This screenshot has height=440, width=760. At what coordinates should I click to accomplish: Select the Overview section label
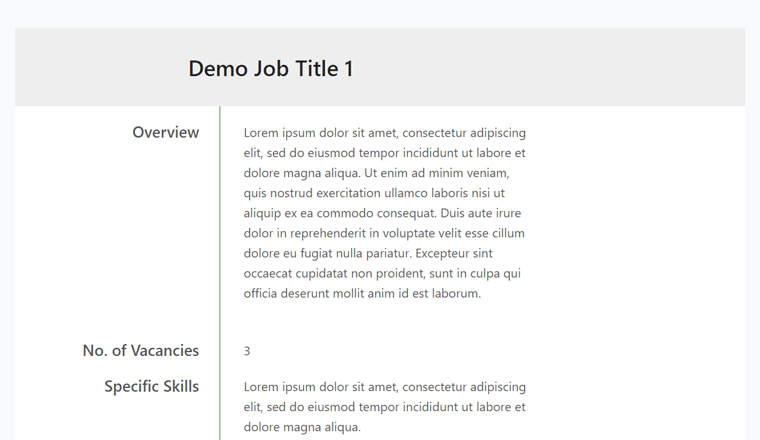click(x=166, y=132)
